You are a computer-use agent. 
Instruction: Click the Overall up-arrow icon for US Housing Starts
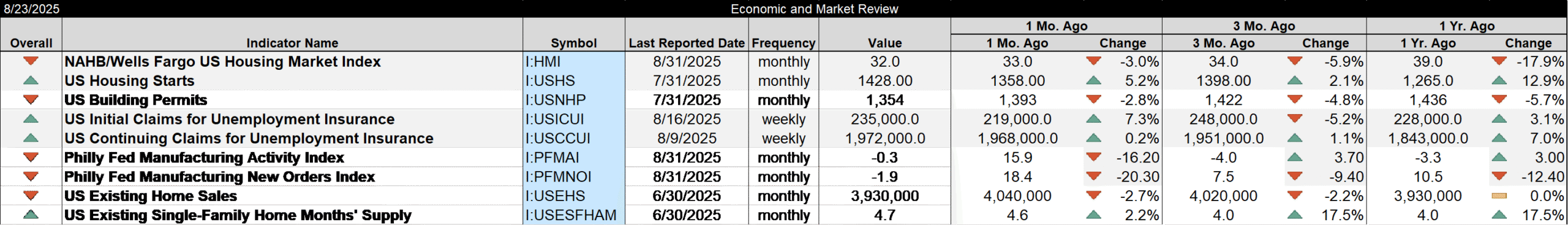tap(31, 80)
